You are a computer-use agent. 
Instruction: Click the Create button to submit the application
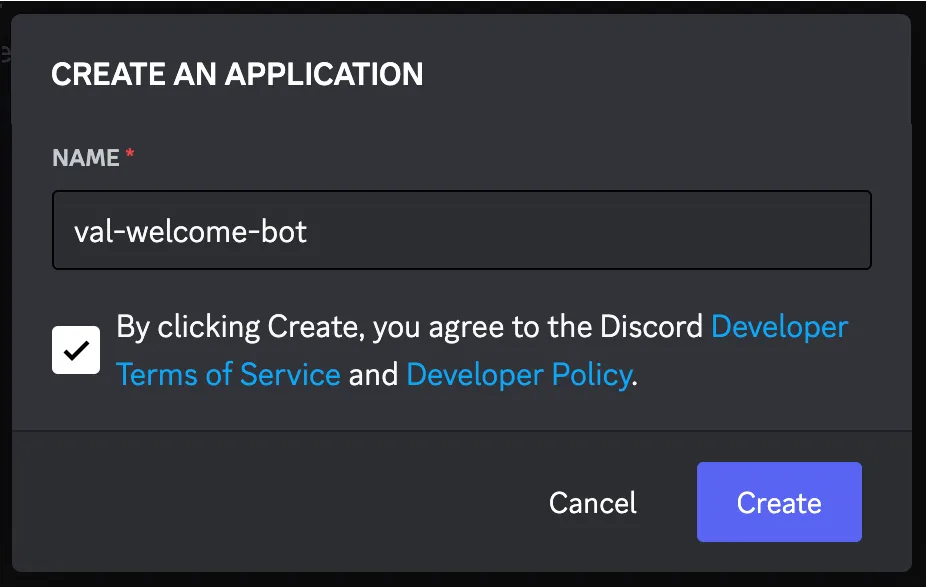click(x=779, y=502)
